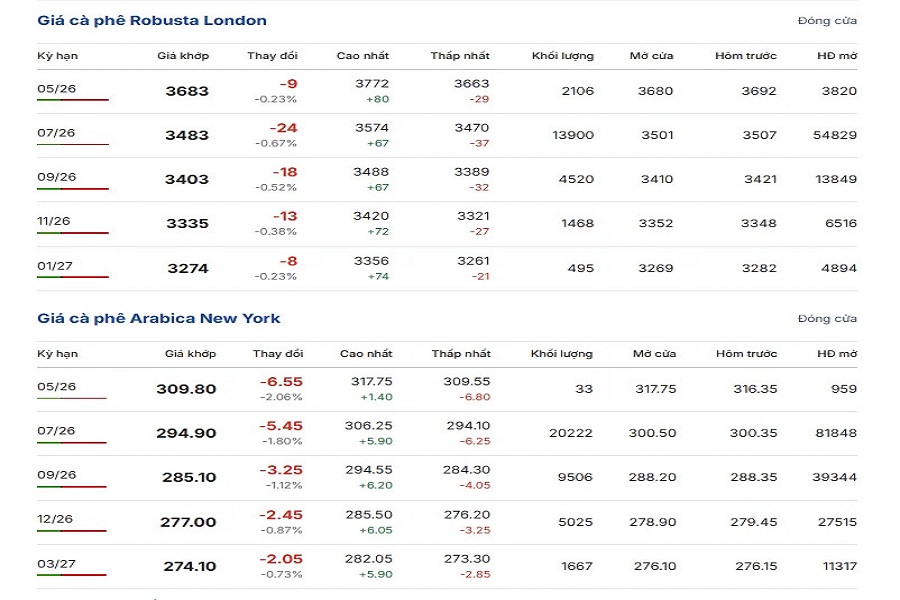Screen dimensions: 900x600
Task: Click the open interest value 81848
Action: tap(836, 433)
